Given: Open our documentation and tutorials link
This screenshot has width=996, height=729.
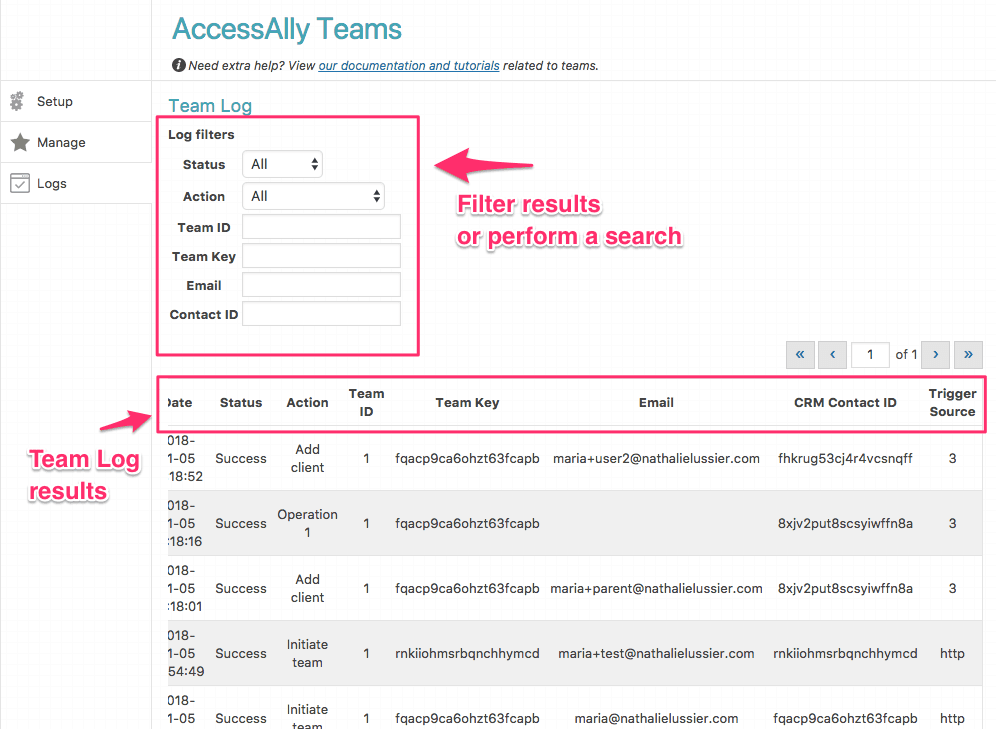Looking at the screenshot, I should pyautogui.click(x=408, y=65).
